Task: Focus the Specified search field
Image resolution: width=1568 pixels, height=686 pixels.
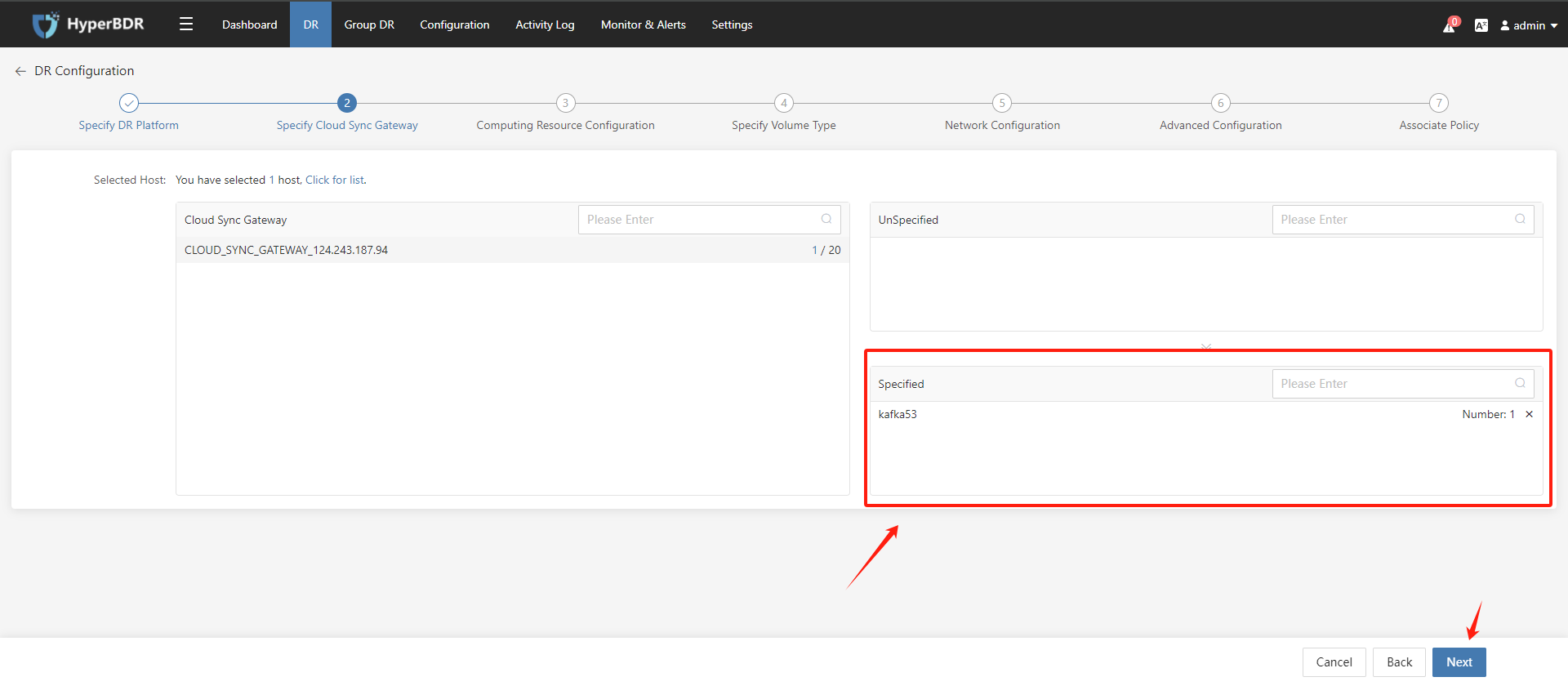Action: click(1403, 384)
